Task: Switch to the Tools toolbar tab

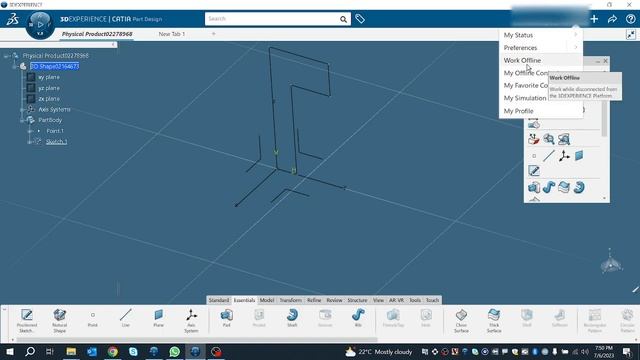Action: 415,300
